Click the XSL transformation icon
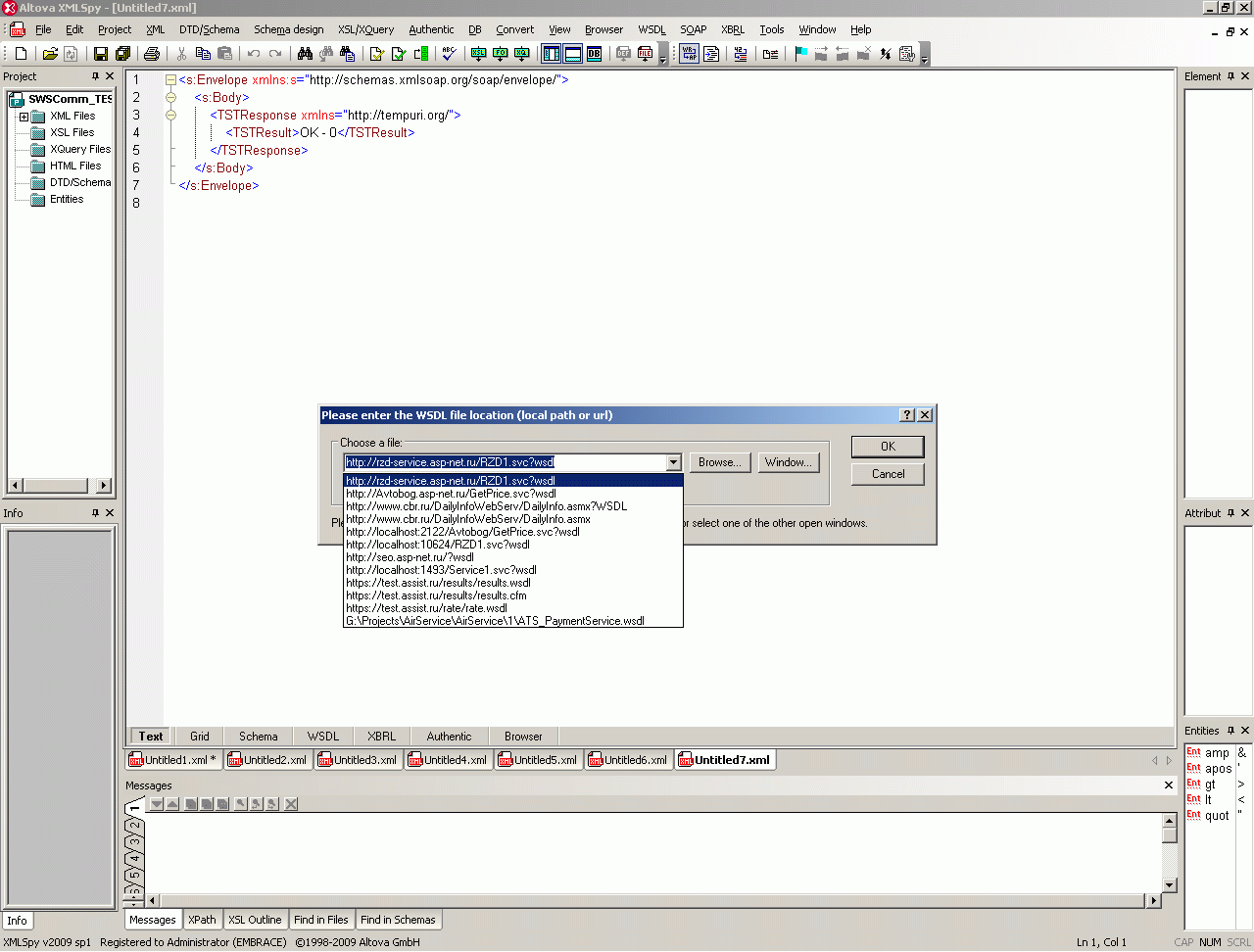This screenshot has height=952, width=1254. coord(478,54)
